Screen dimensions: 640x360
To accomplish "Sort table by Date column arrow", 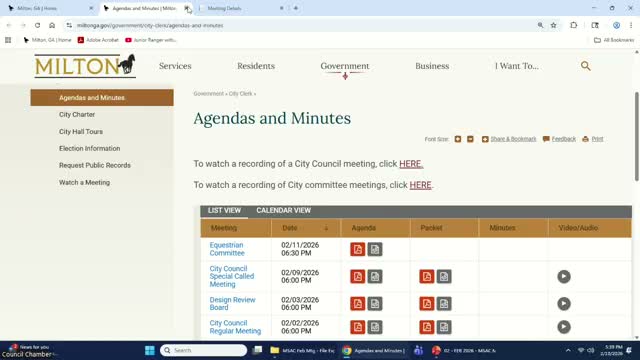I will click(326, 228).
